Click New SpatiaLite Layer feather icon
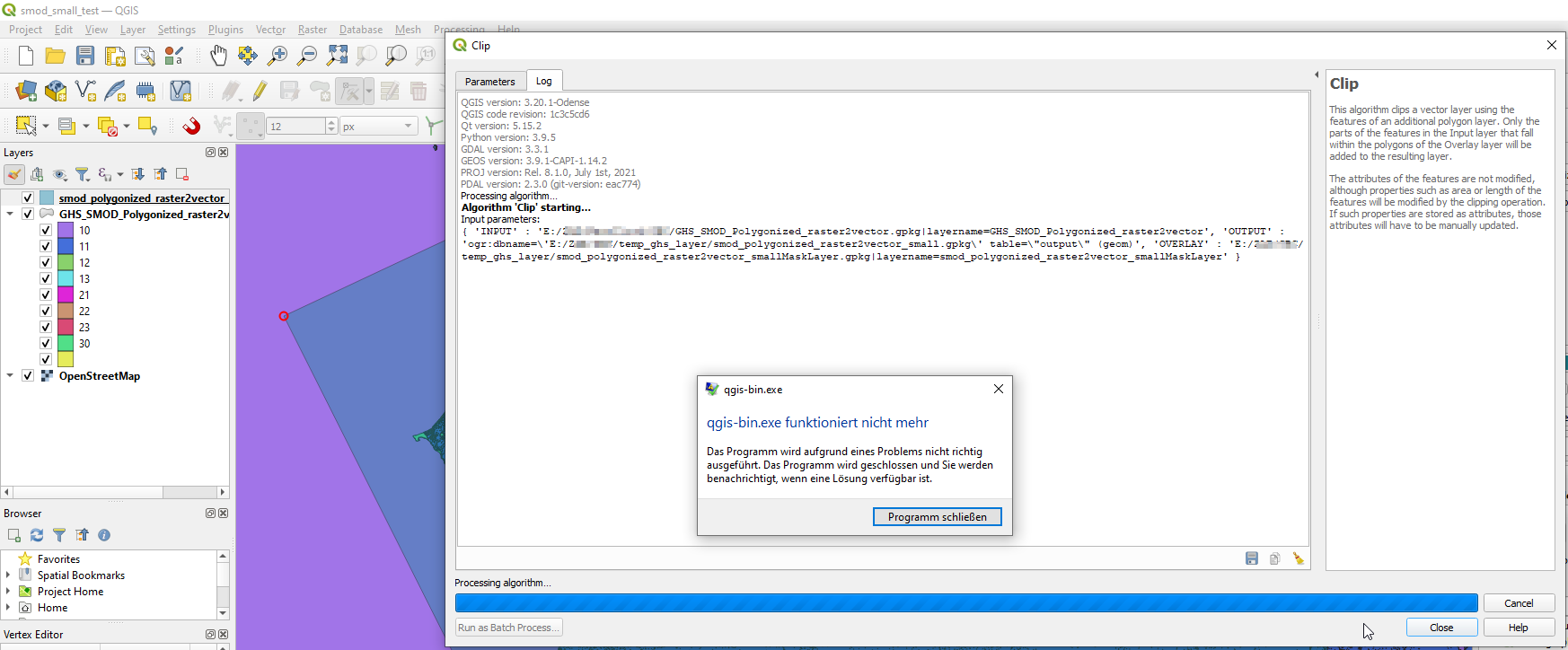This screenshot has width=1568, height=650. pyautogui.click(x=116, y=91)
